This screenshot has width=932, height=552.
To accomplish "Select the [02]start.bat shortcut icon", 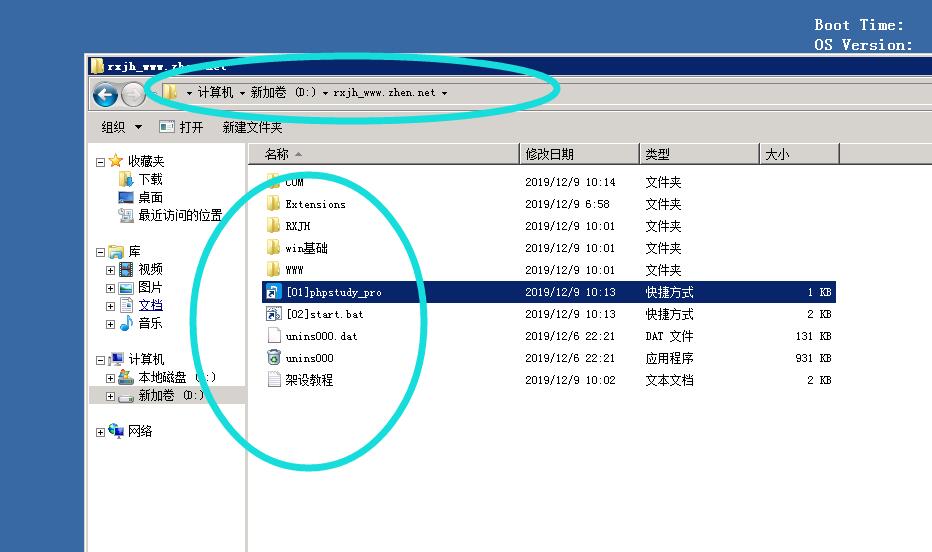I will [x=274, y=314].
